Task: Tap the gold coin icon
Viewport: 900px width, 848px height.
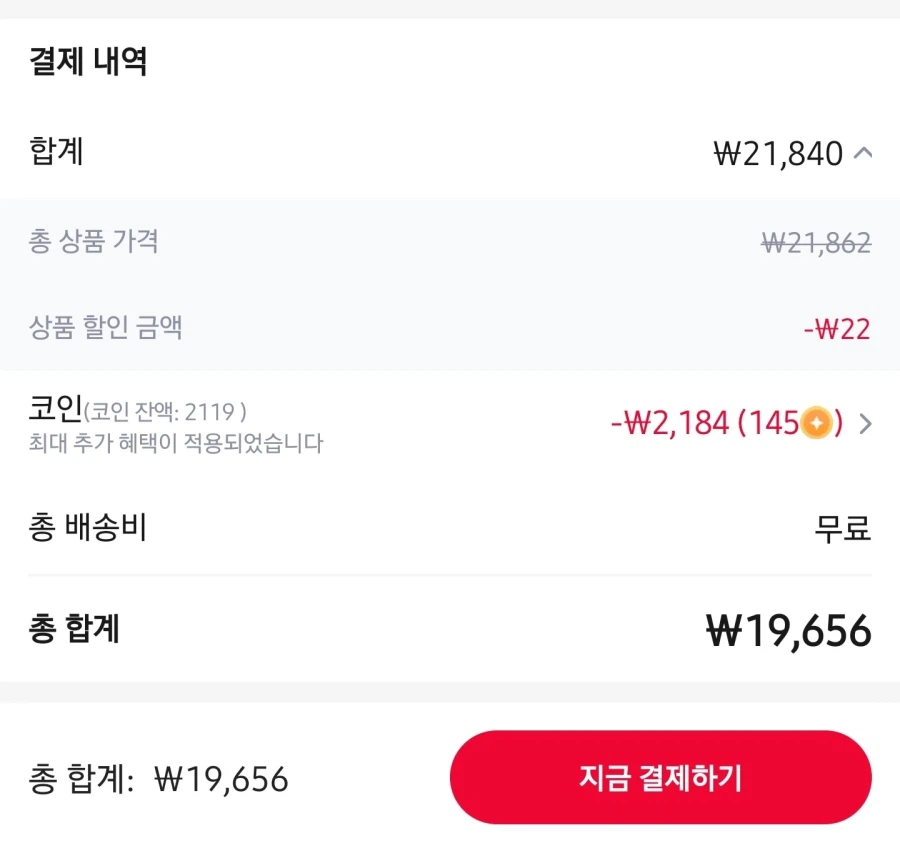Action: (816, 424)
